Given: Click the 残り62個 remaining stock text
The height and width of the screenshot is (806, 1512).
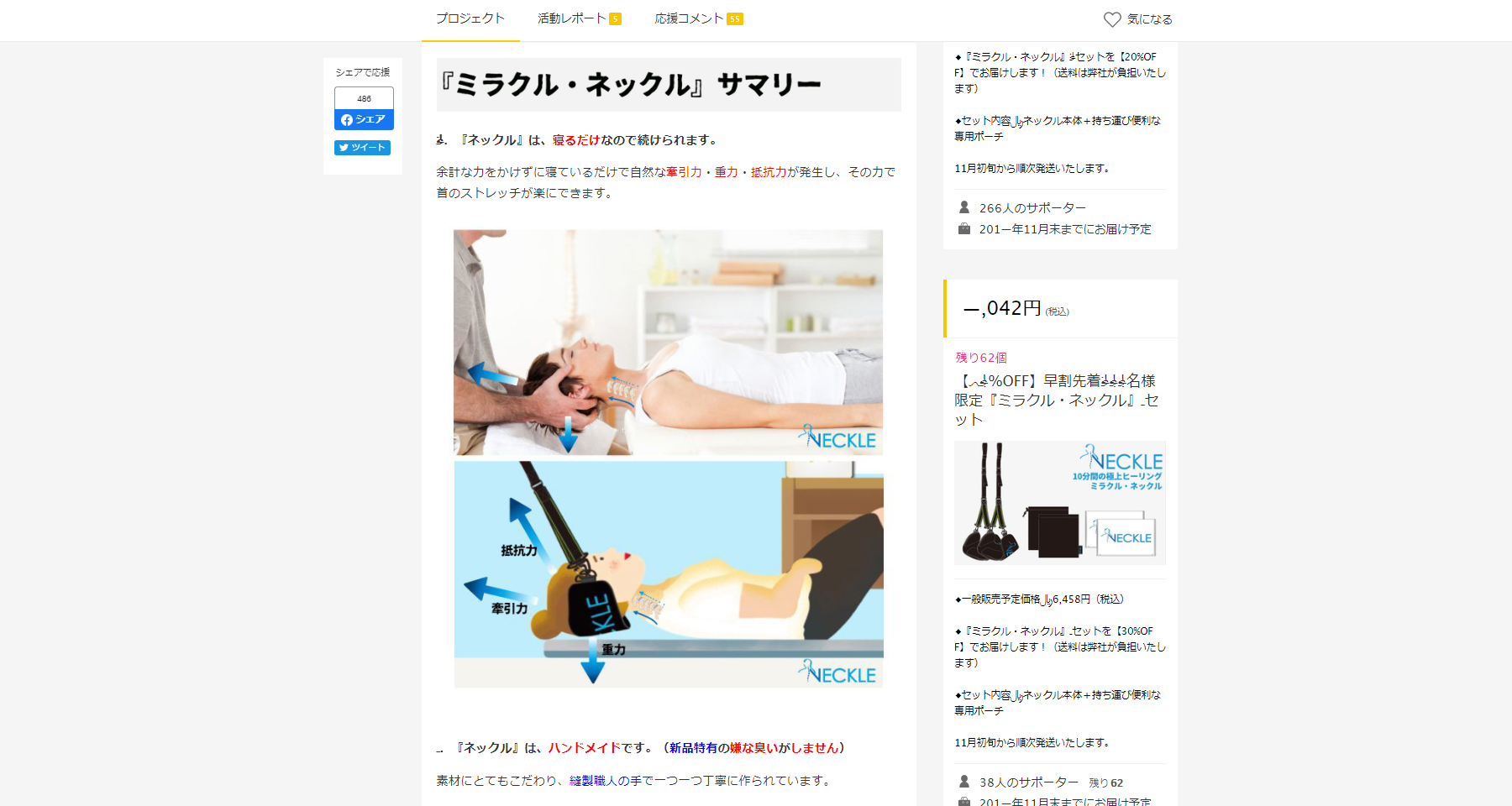Looking at the screenshot, I should point(980,358).
